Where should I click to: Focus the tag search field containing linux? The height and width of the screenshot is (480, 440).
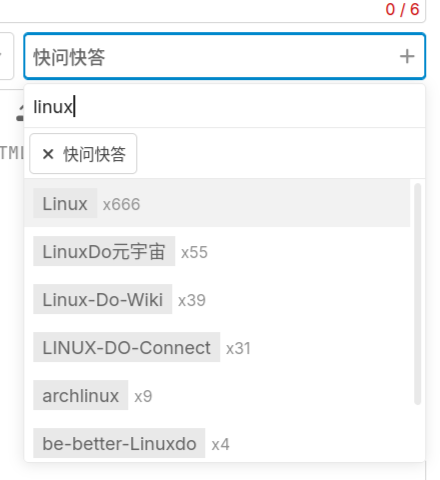[x=225, y=107]
